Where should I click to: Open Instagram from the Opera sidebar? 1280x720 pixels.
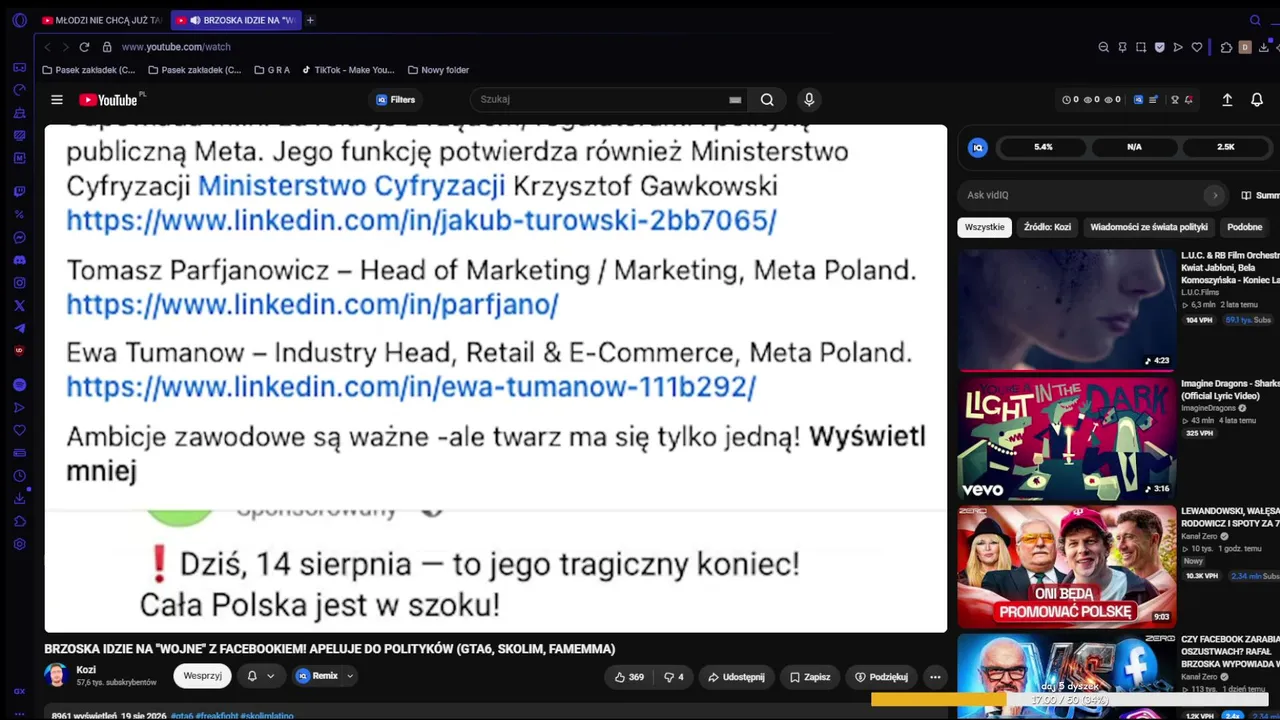pyautogui.click(x=19, y=283)
